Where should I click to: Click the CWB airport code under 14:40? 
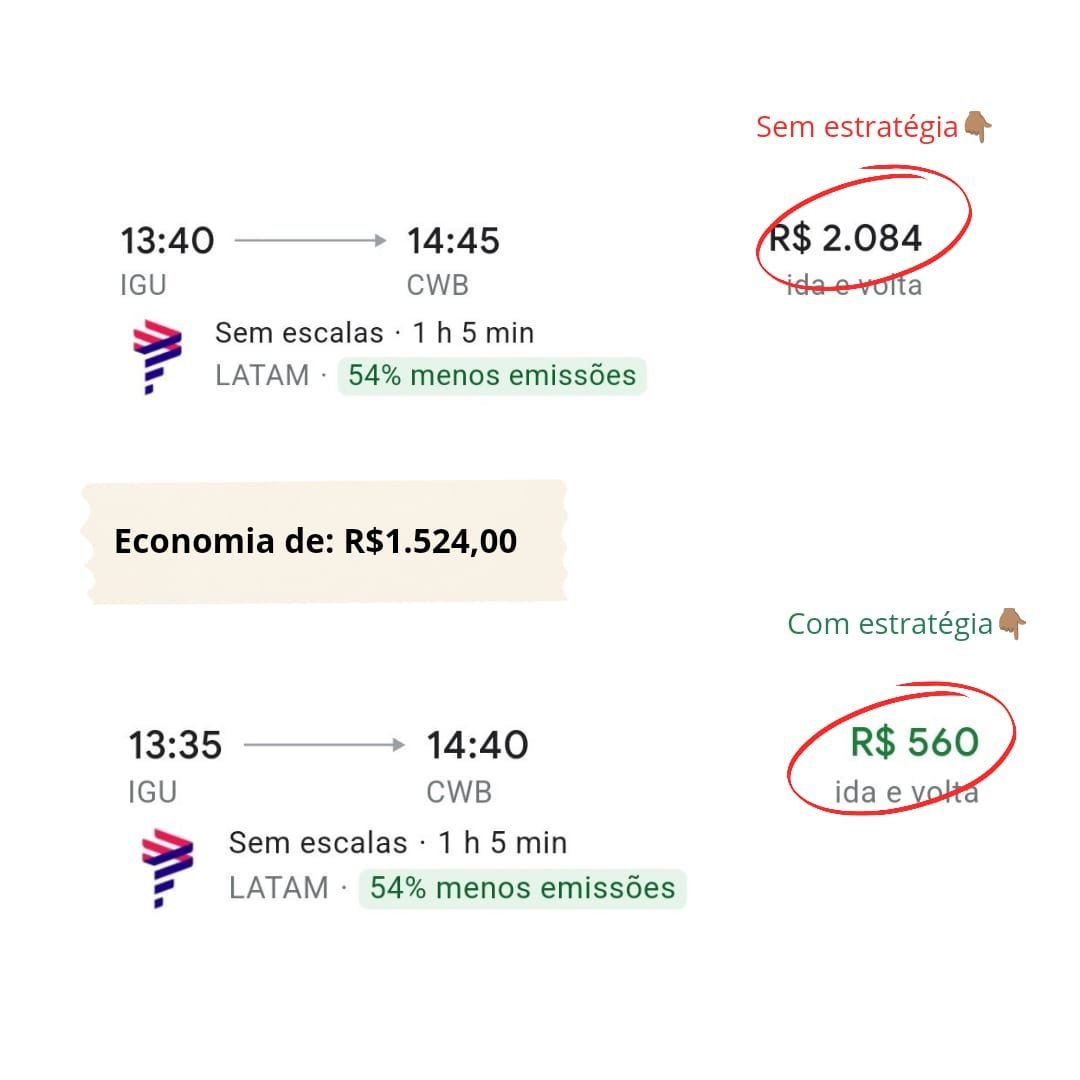459,793
